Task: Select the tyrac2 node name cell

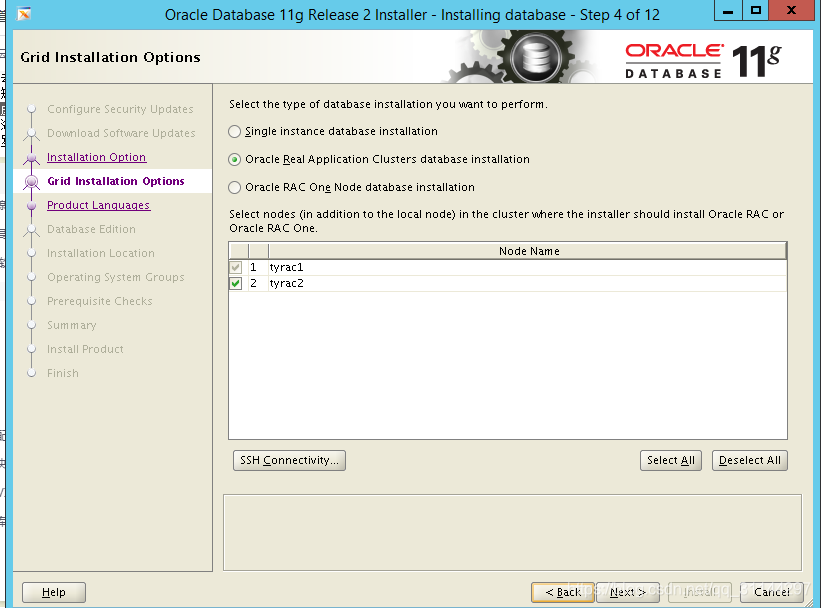Action: pyautogui.click(x=527, y=284)
